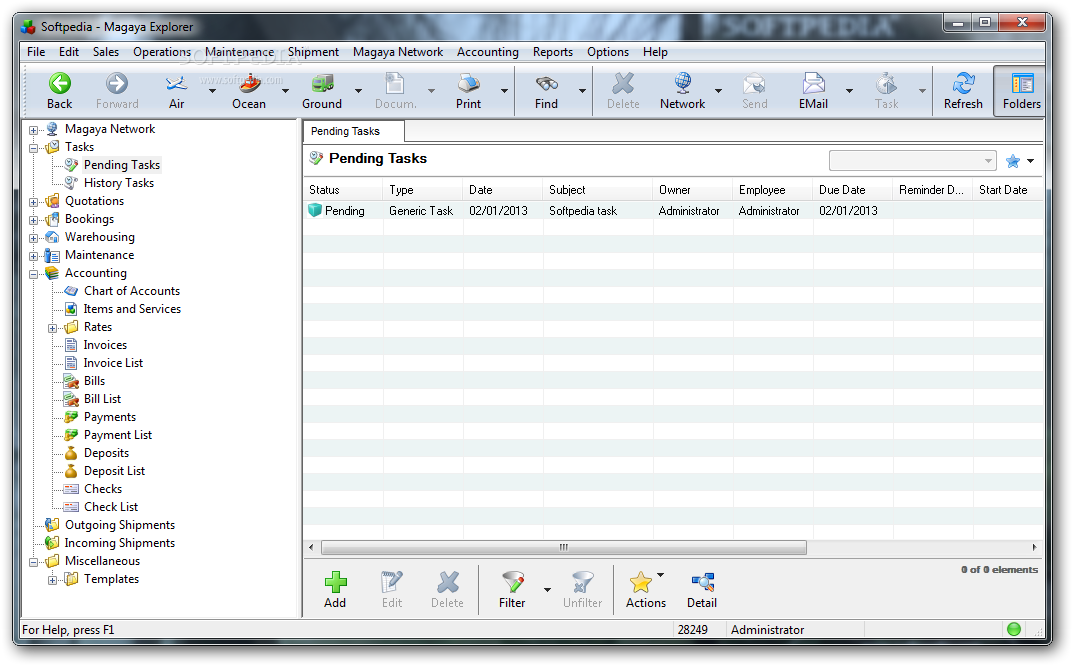Viewport: 1073px width, 666px height.
Task: Click the blue star favorites icon
Action: click(x=1013, y=162)
